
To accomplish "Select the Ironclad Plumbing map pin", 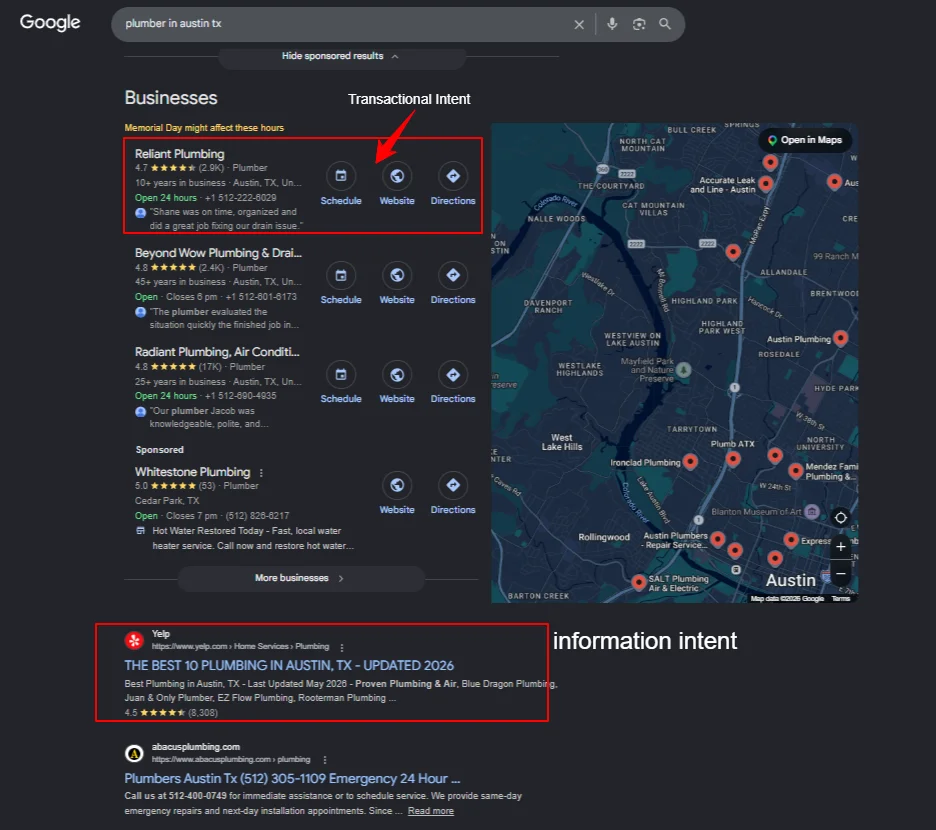I will click(x=690, y=462).
